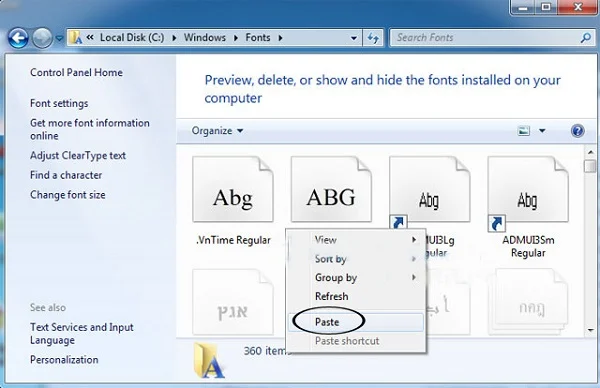Select the ADMUI3Sm Regular font thumbnail

pos(528,189)
